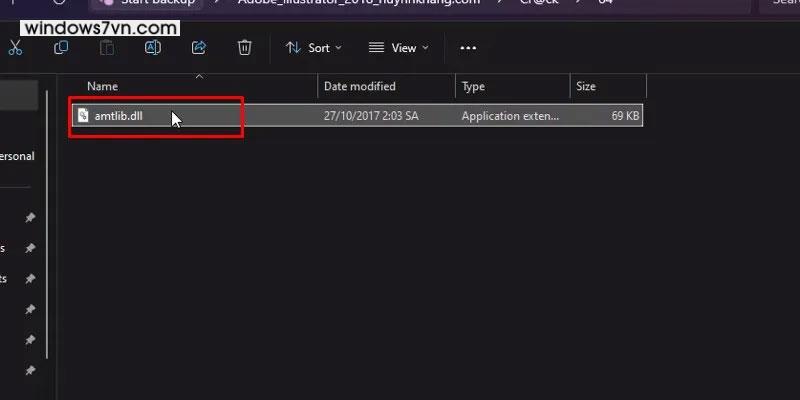Sort files by the Name column header
Screen dimensions: 800x400
(x=103, y=87)
